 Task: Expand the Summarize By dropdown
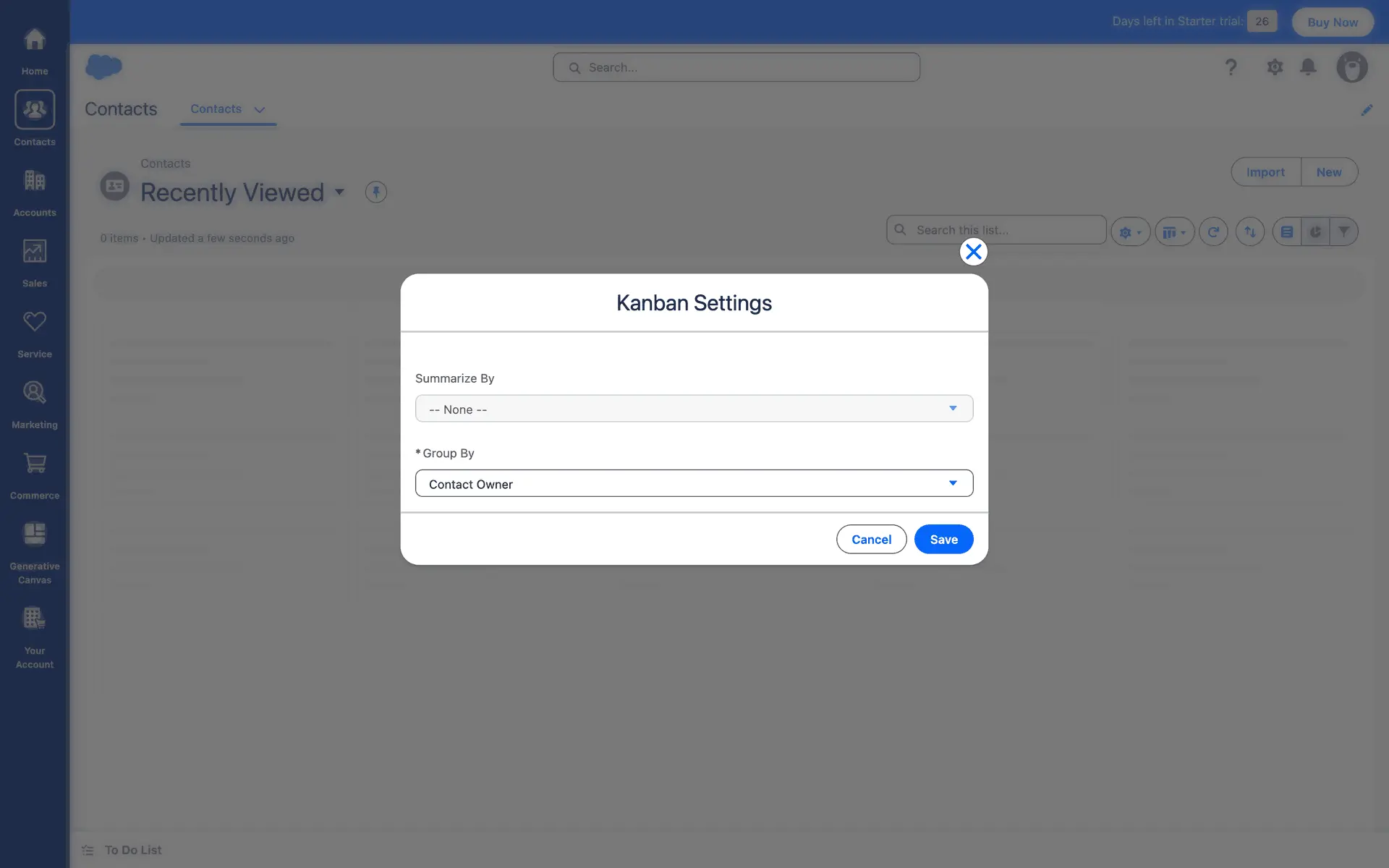(694, 409)
